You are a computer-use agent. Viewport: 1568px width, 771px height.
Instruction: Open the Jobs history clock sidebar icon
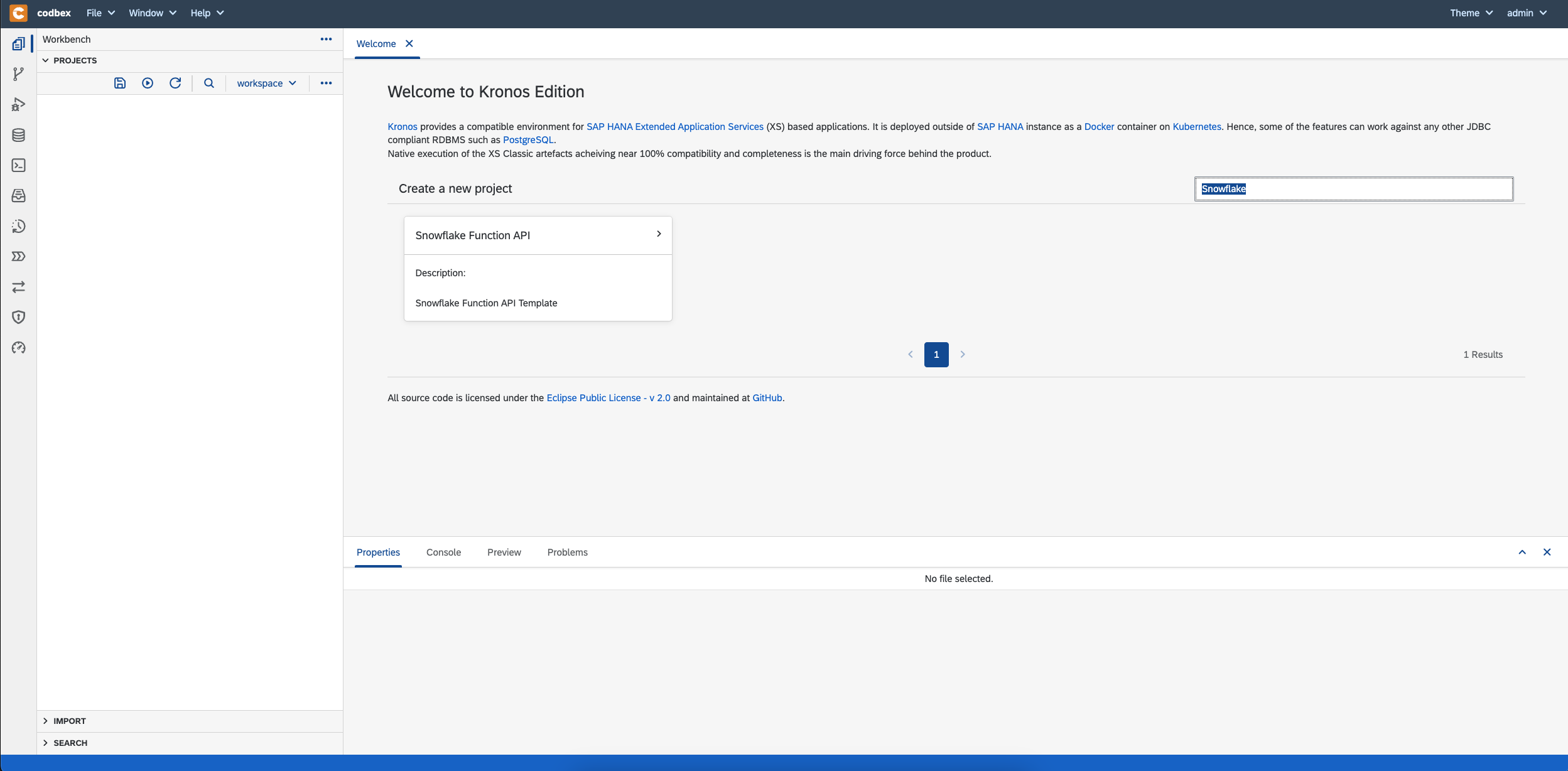(x=19, y=226)
